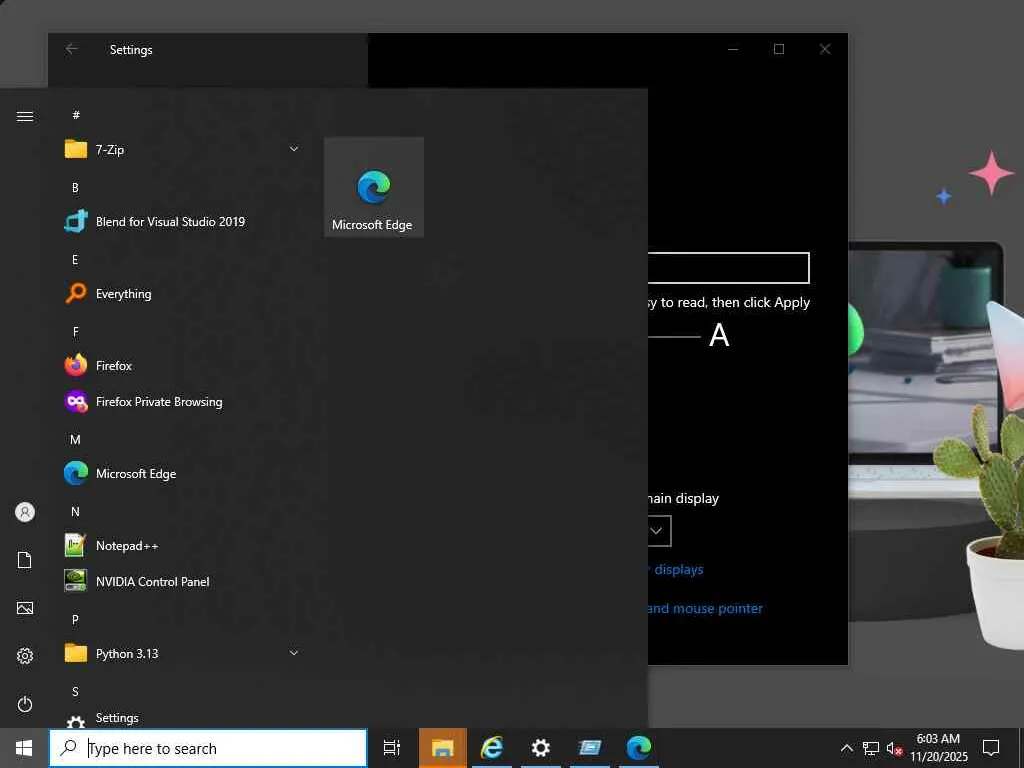This screenshot has width=1024, height=768.
Task: Jump to the F letter header
Action: (x=75, y=332)
